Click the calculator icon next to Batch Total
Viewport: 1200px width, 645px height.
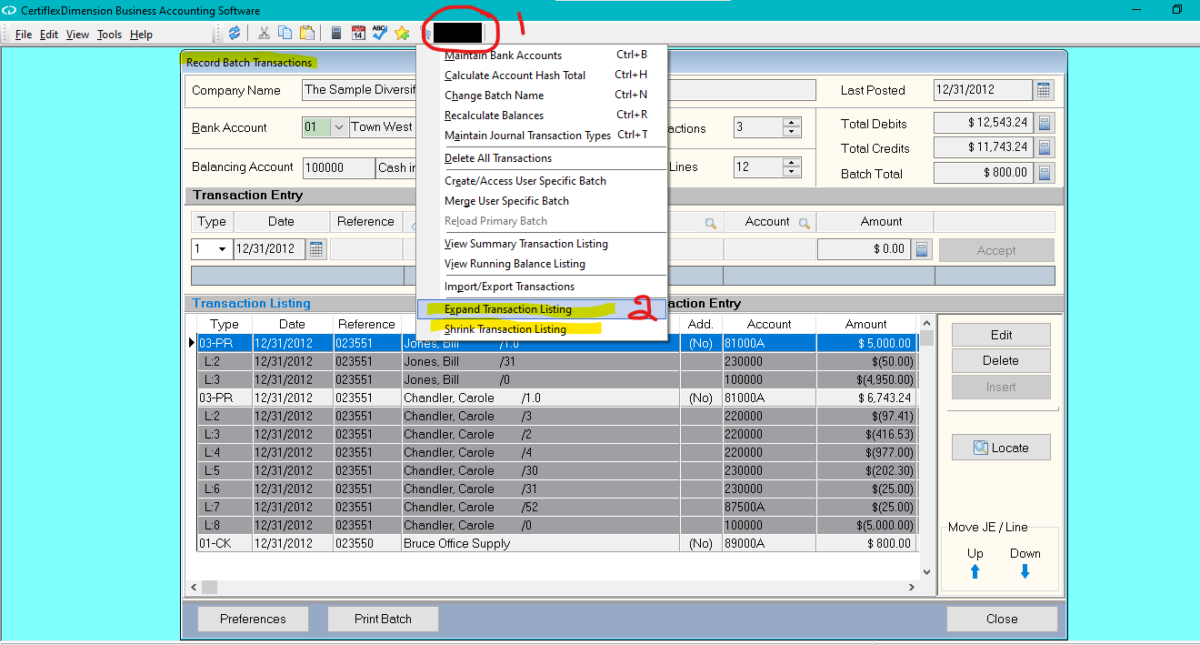pos(1043,171)
